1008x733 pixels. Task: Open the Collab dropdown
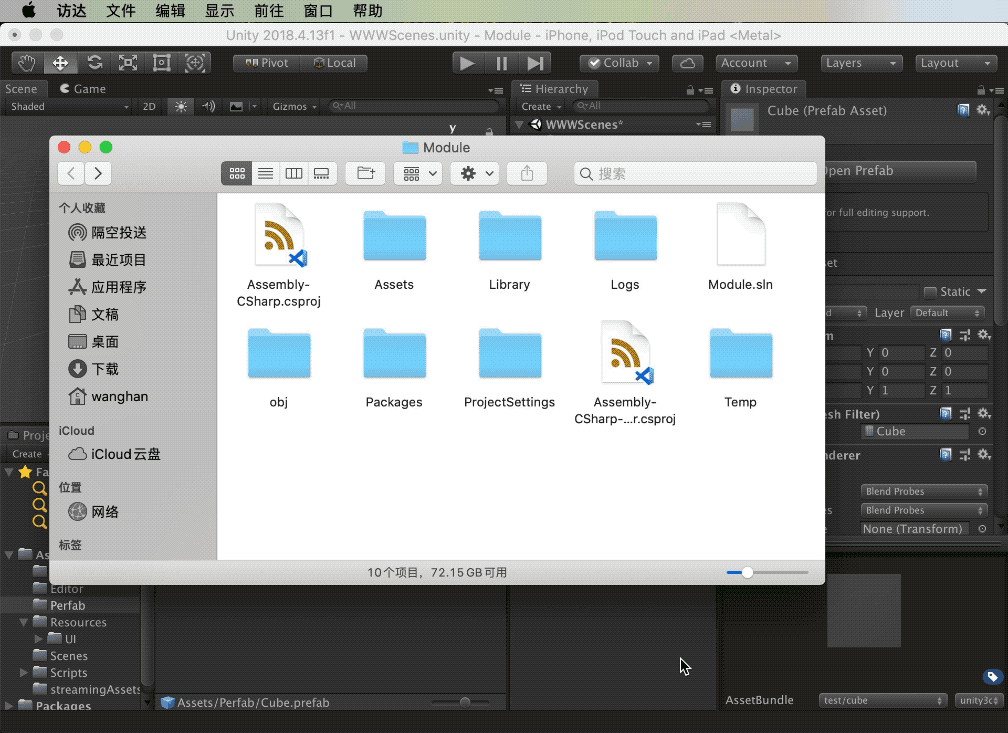pos(620,63)
